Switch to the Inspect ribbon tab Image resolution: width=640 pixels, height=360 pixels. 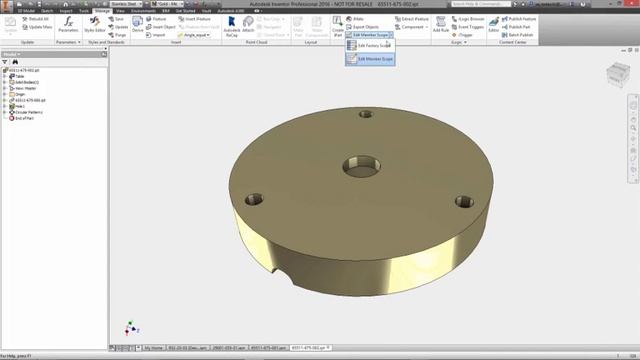coord(66,11)
